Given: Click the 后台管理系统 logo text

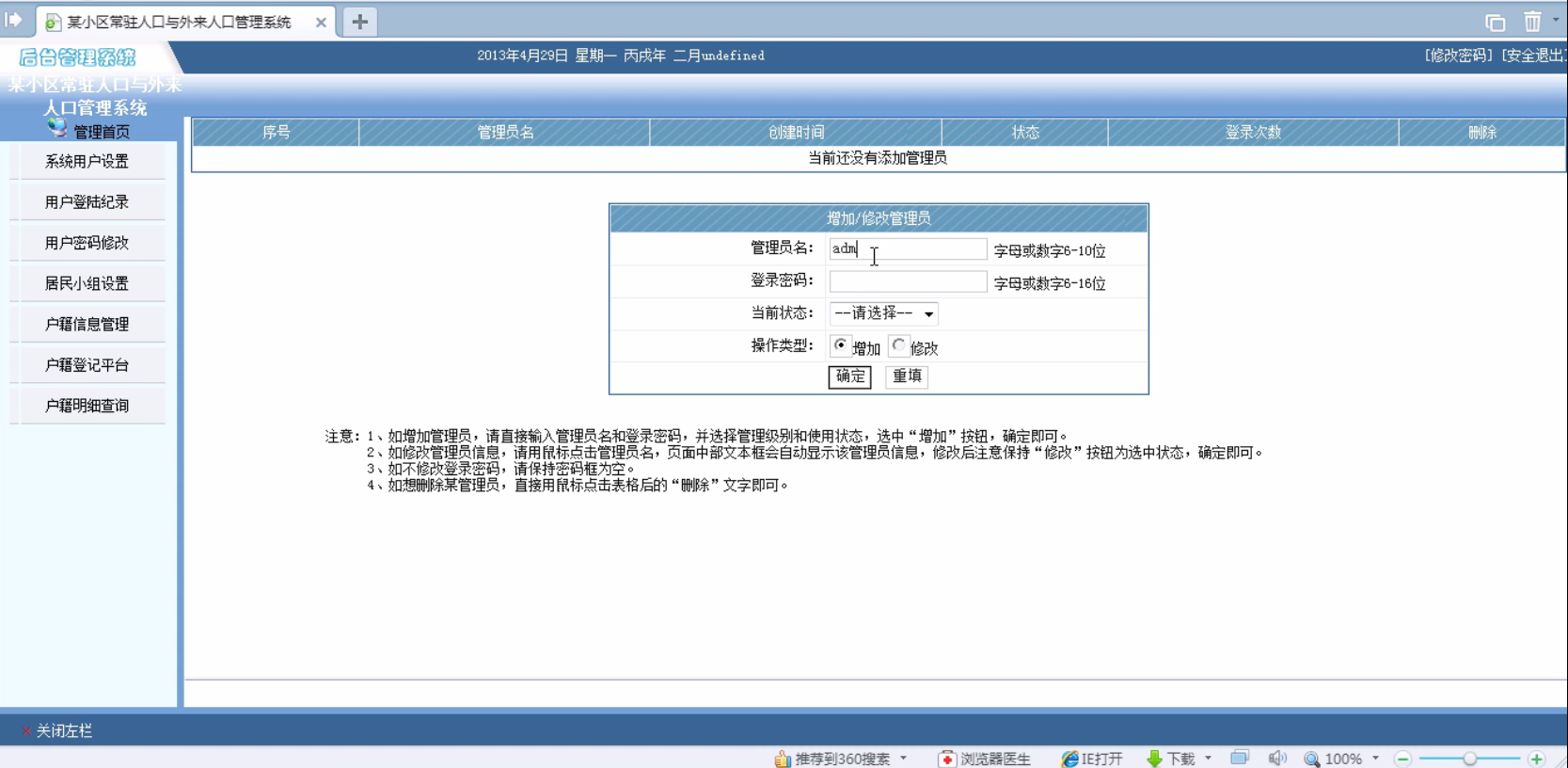Looking at the screenshot, I should click(77, 57).
